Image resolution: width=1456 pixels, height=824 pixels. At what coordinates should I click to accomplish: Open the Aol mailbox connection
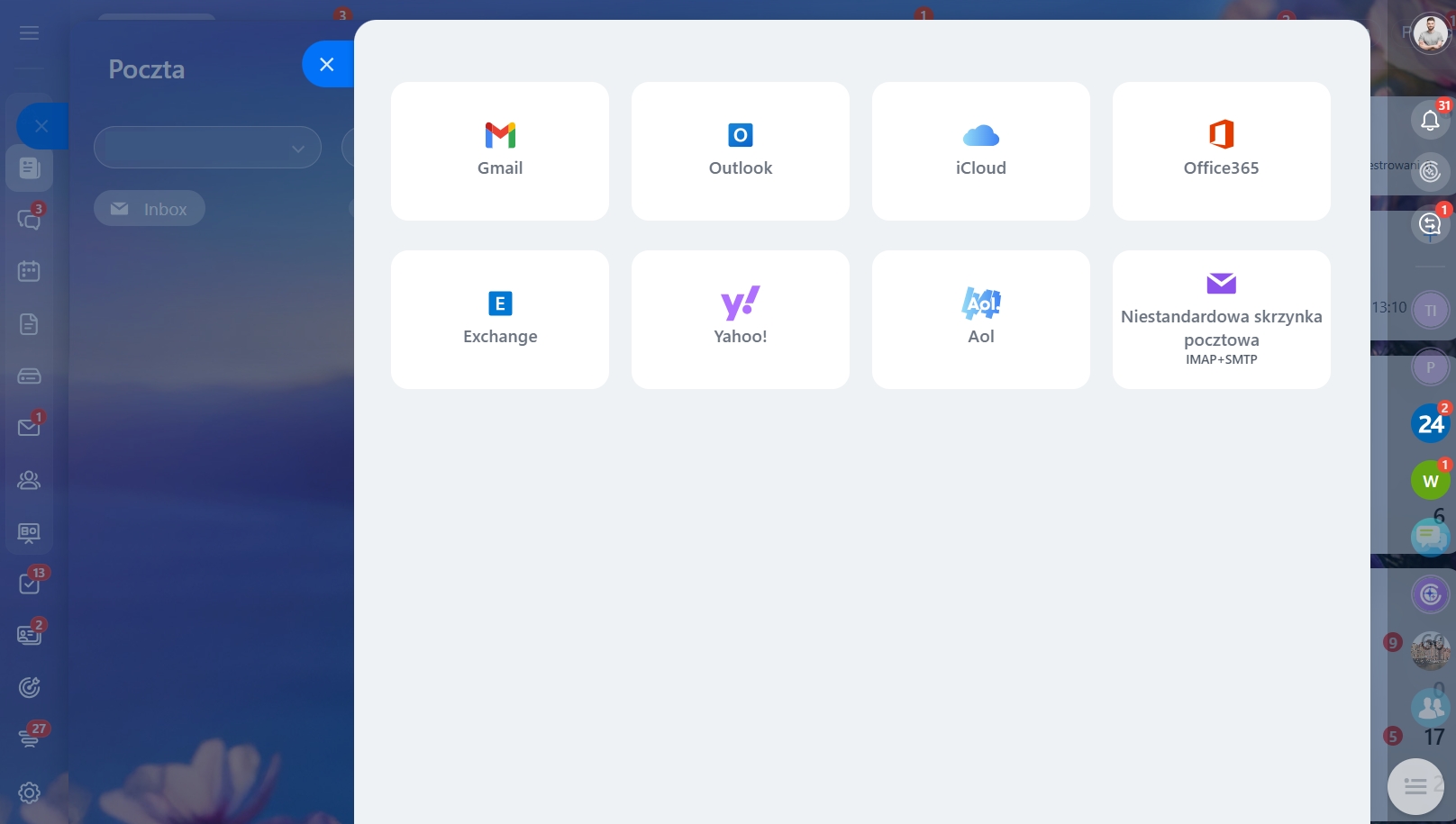coord(981,320)
